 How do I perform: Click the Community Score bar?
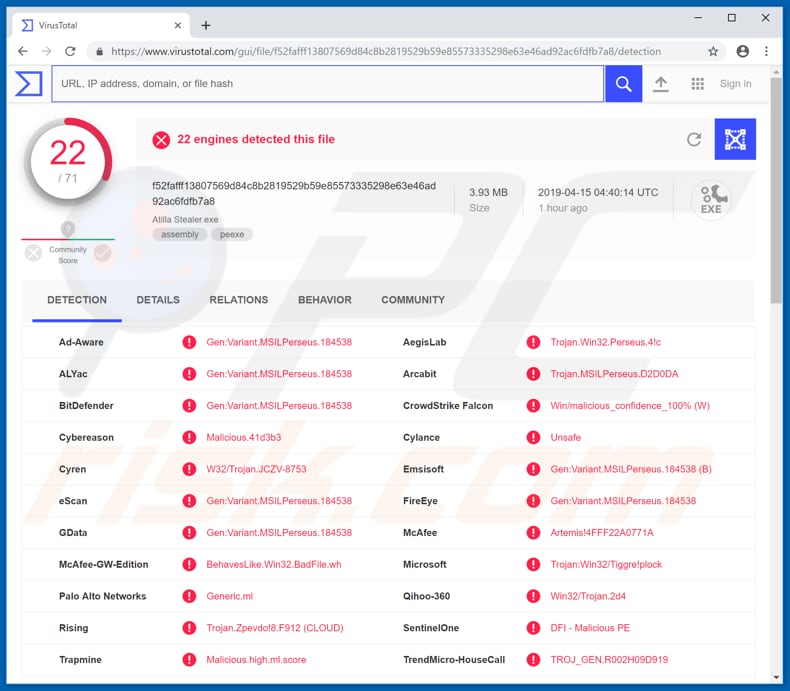(x=68, y=240)
